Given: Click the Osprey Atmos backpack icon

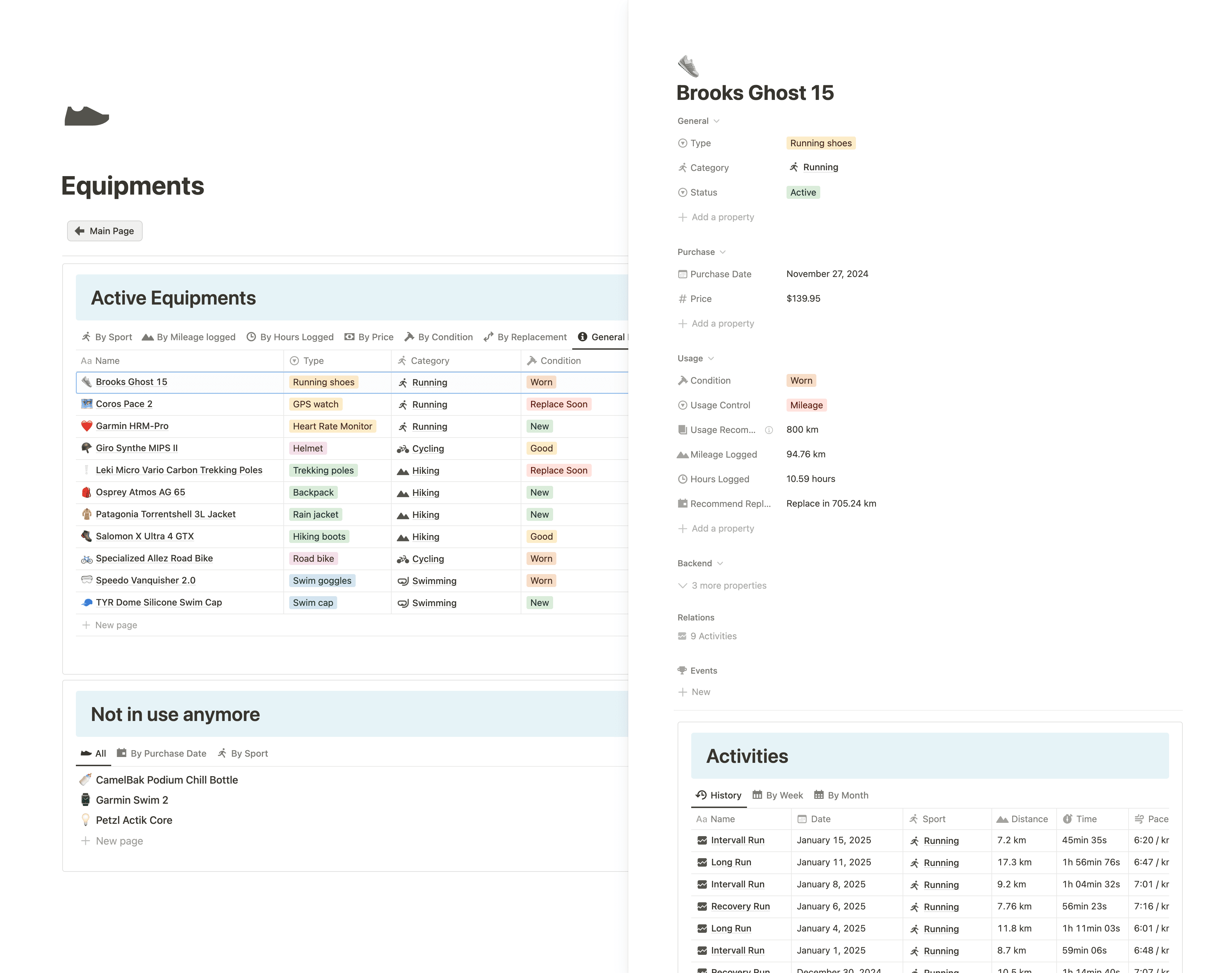Looking at the screenshot, I should click(87, 492).
